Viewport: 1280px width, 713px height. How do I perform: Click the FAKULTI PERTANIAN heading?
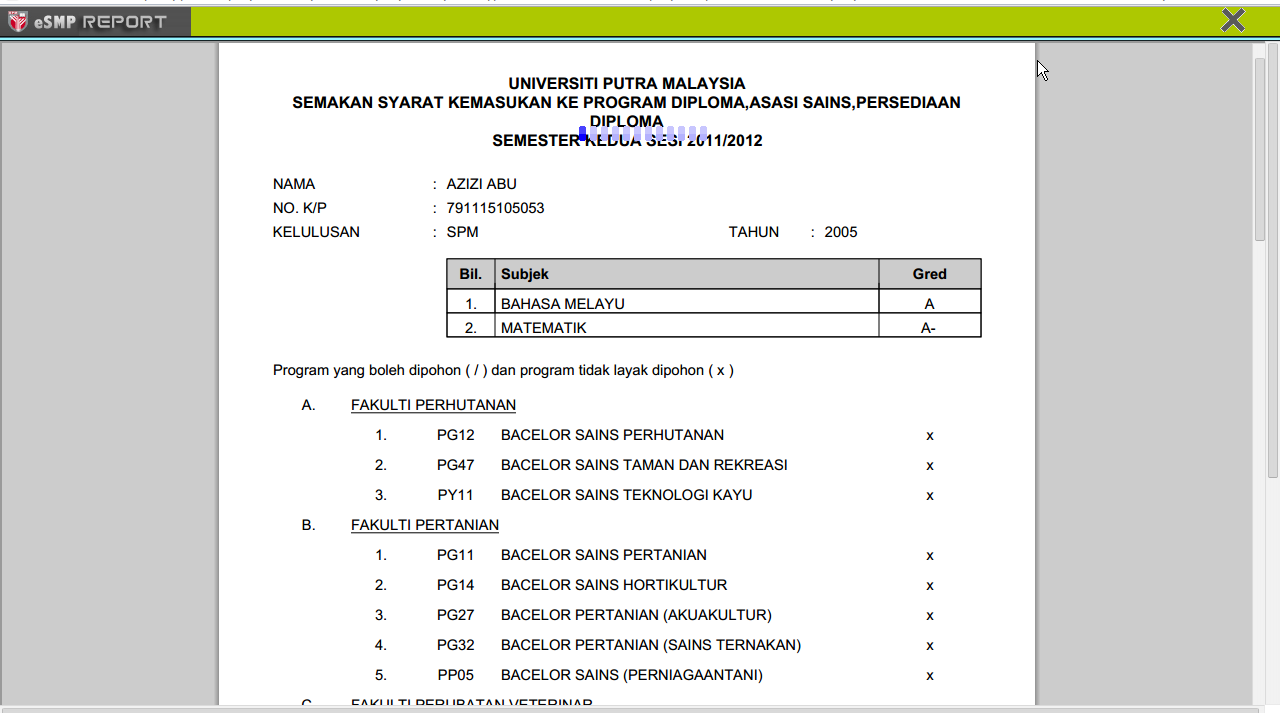tap(425, 525)
